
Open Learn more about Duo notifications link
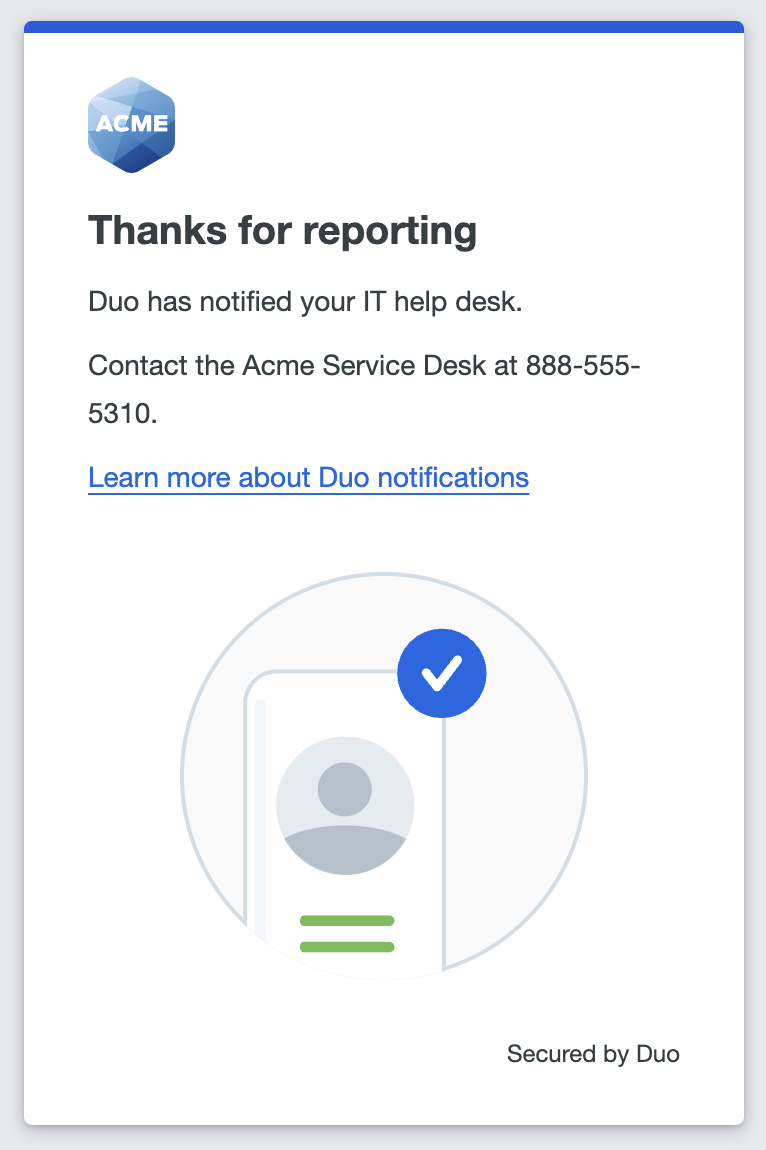tap(308, 477)
